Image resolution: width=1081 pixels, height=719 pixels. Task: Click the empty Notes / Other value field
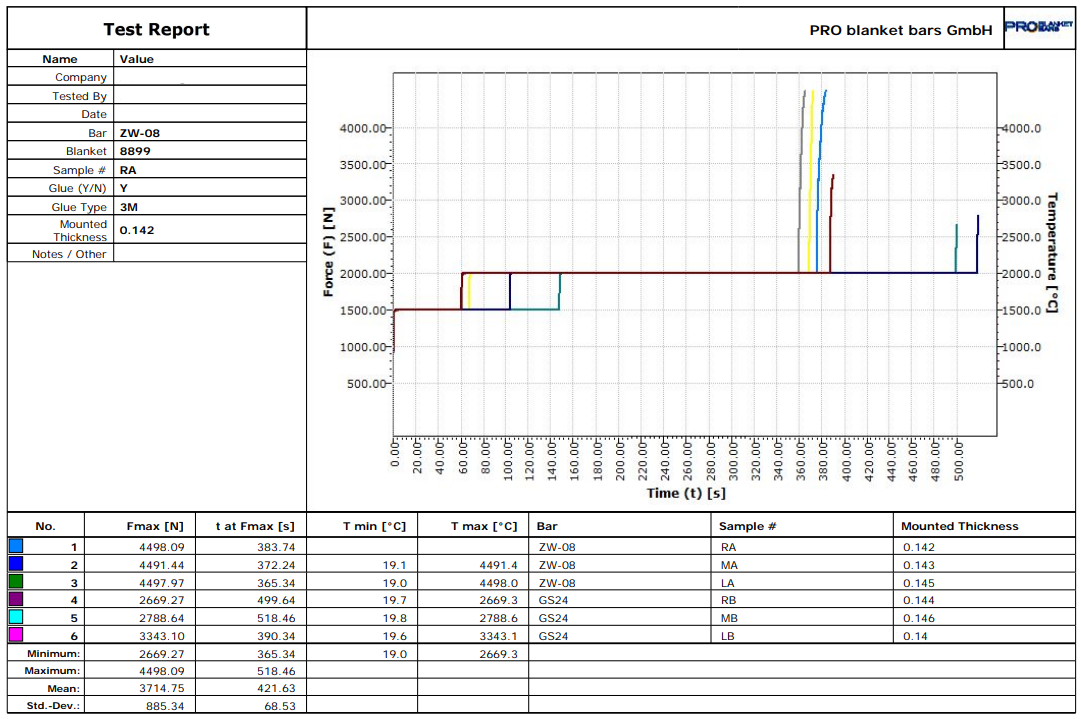[x=210, y=253]
